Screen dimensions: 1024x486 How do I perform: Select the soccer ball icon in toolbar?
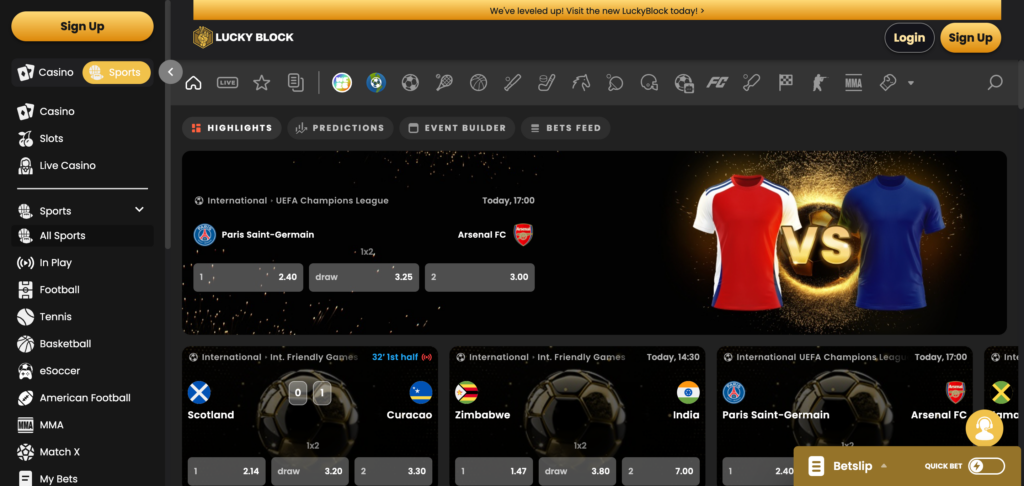click(410, 83)
